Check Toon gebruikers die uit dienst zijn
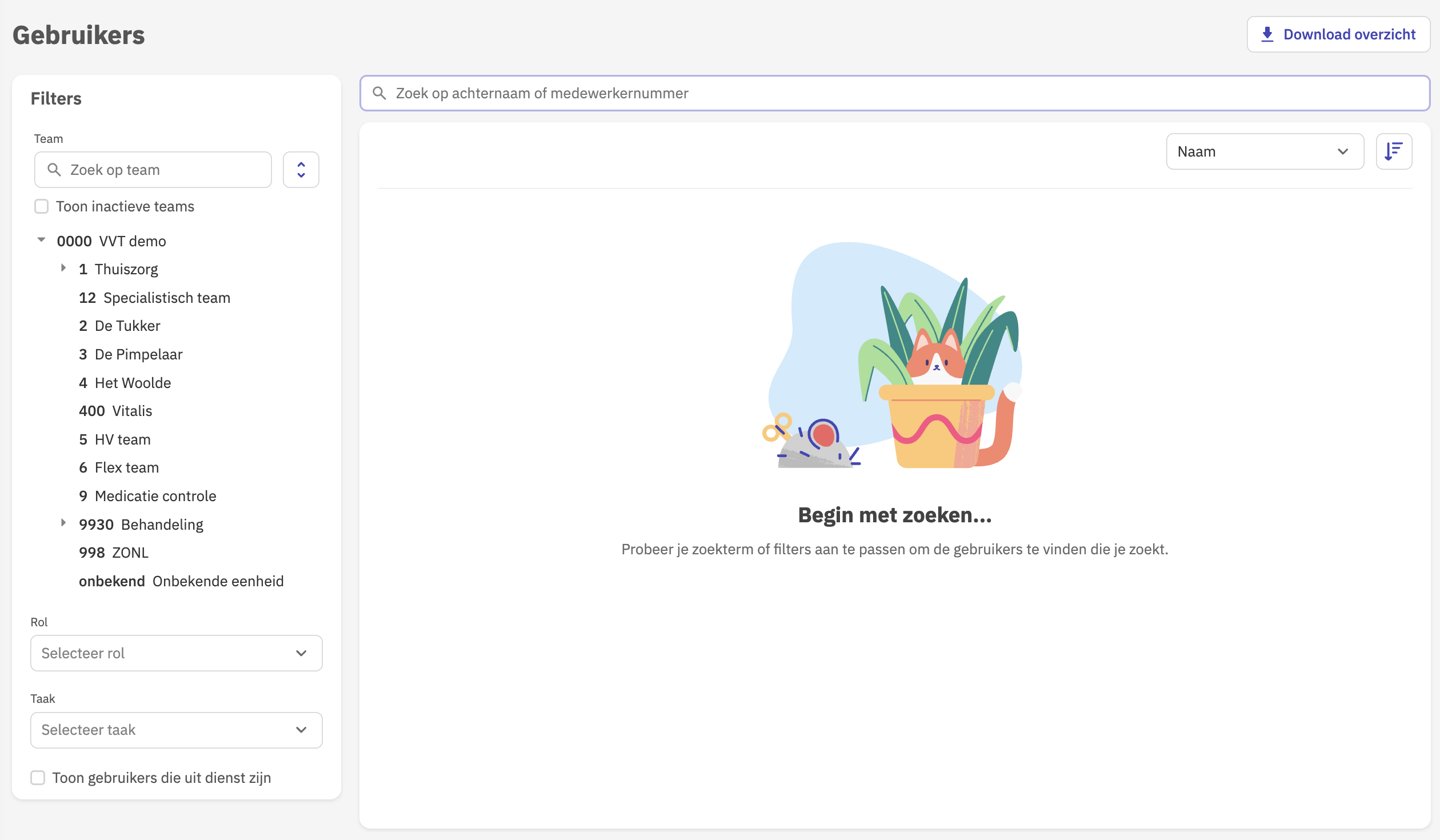1440x840 pixels. [38, 778]
